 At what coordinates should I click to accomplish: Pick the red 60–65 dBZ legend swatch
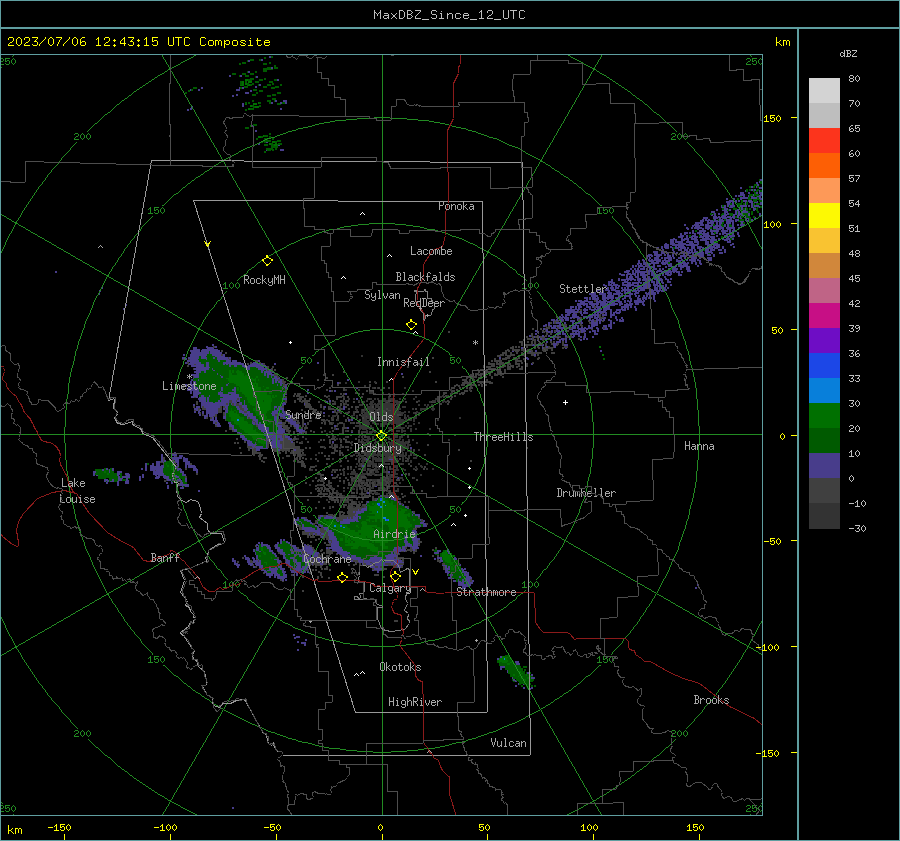pyautogui.click(x=824, y=141)
